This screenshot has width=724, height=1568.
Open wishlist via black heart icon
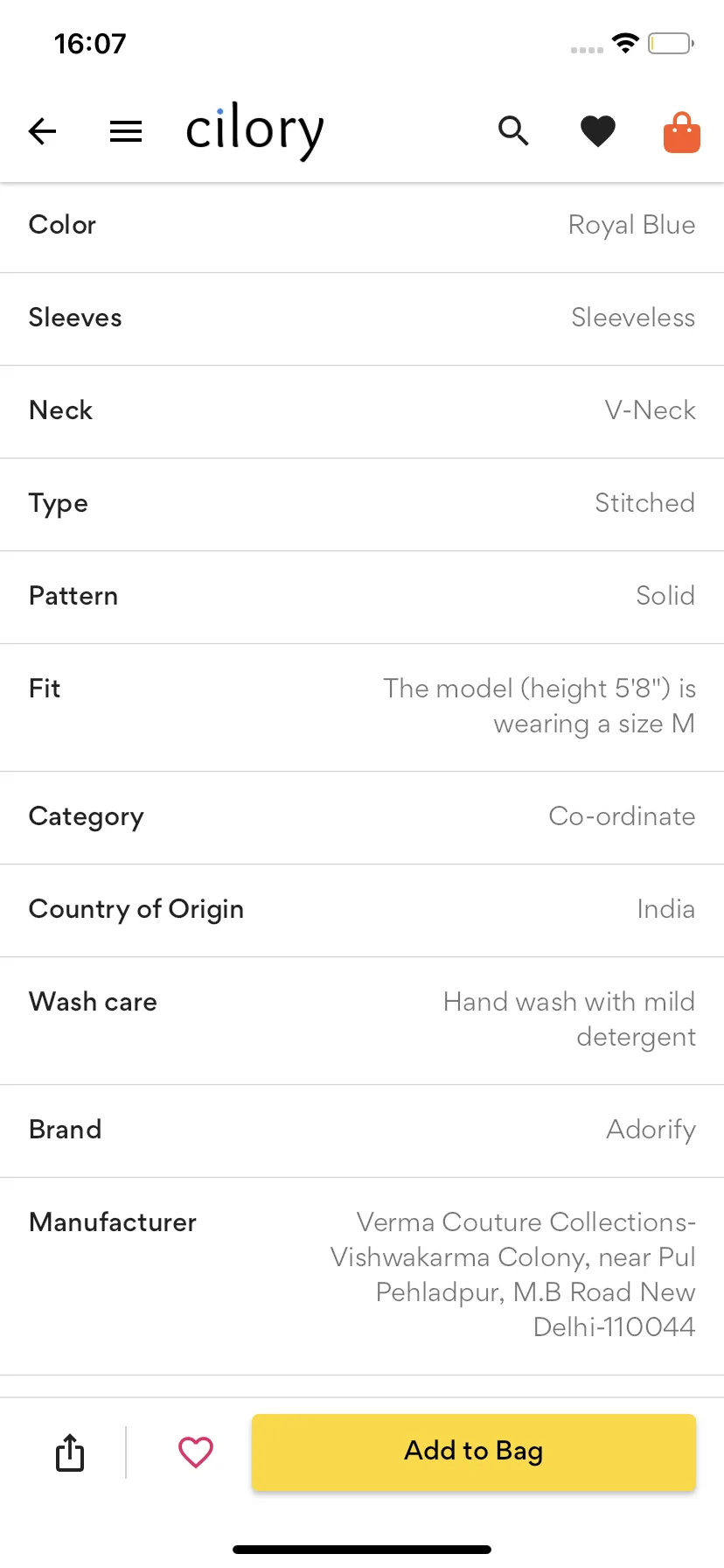tap(598, 131)
